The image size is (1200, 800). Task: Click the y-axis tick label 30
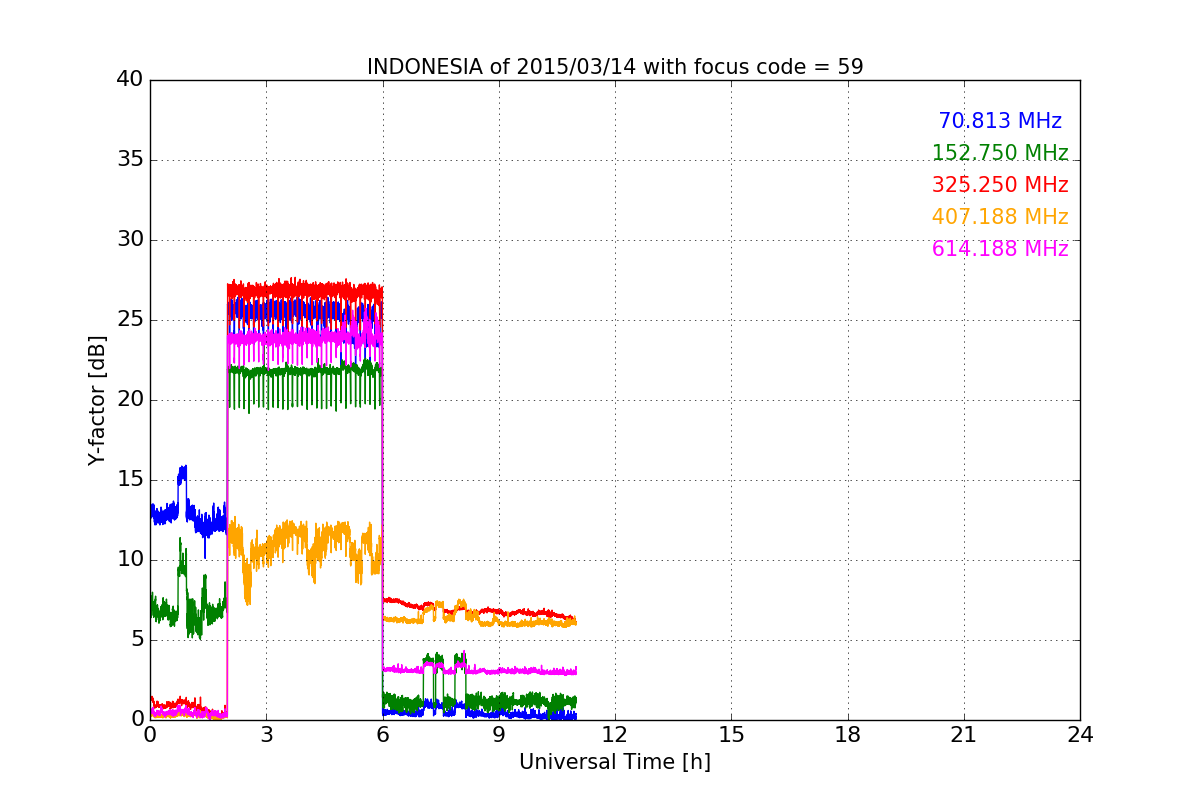coord(130,240)
